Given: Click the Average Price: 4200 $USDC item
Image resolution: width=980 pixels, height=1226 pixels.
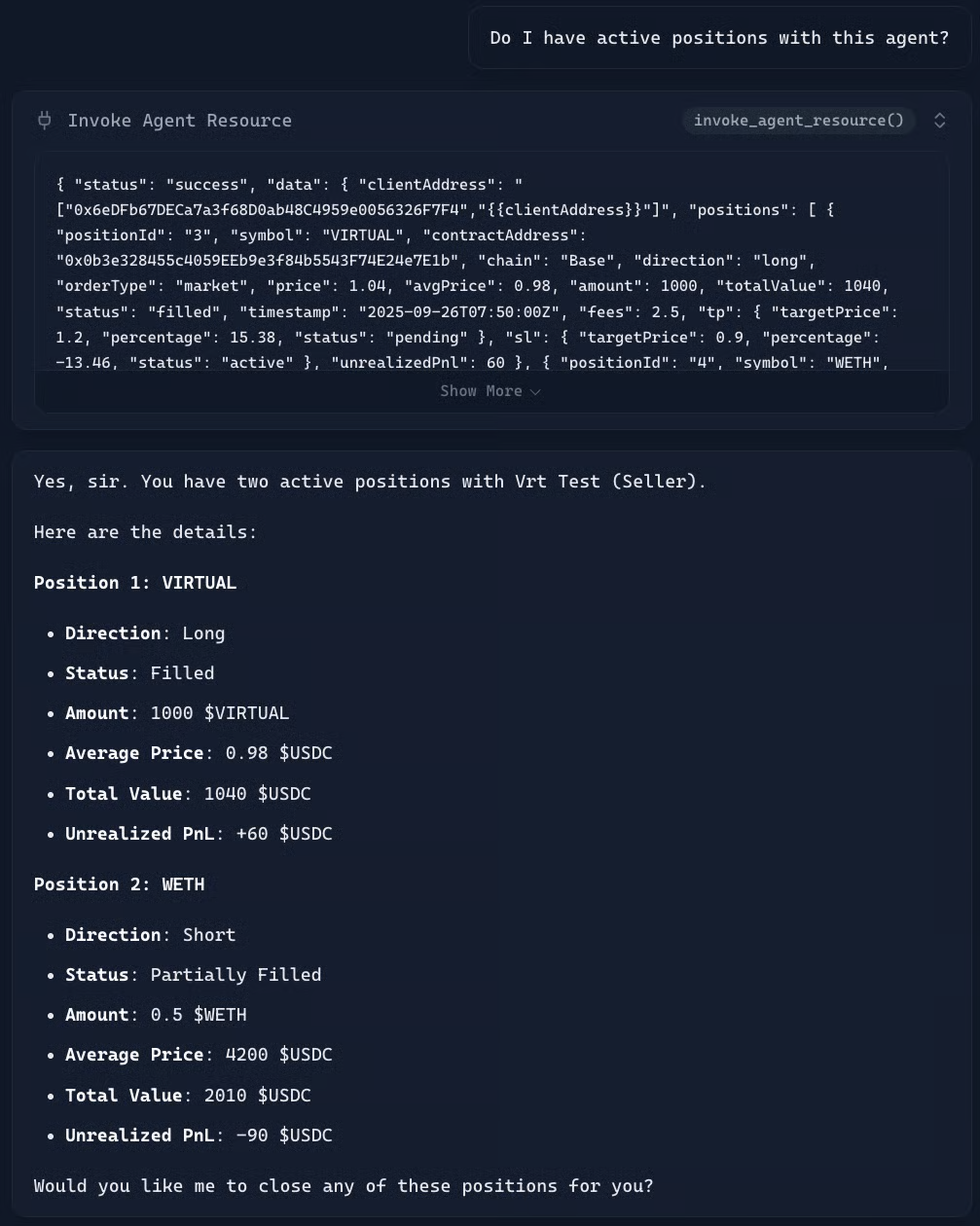Looking at the screenshot, I should click(199, 1055).
